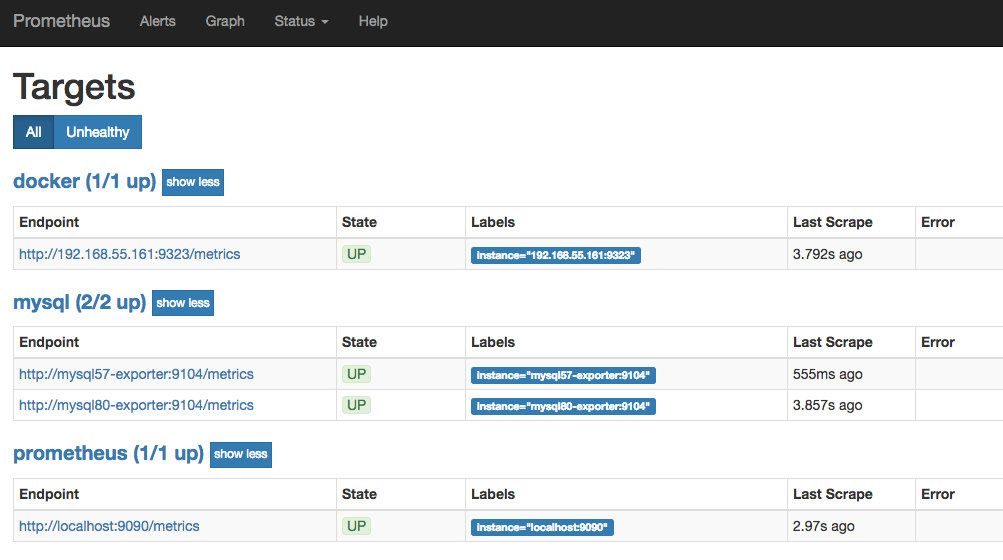
Task: Select the 3.857s ago last scrape value
Action: point(827,405)
